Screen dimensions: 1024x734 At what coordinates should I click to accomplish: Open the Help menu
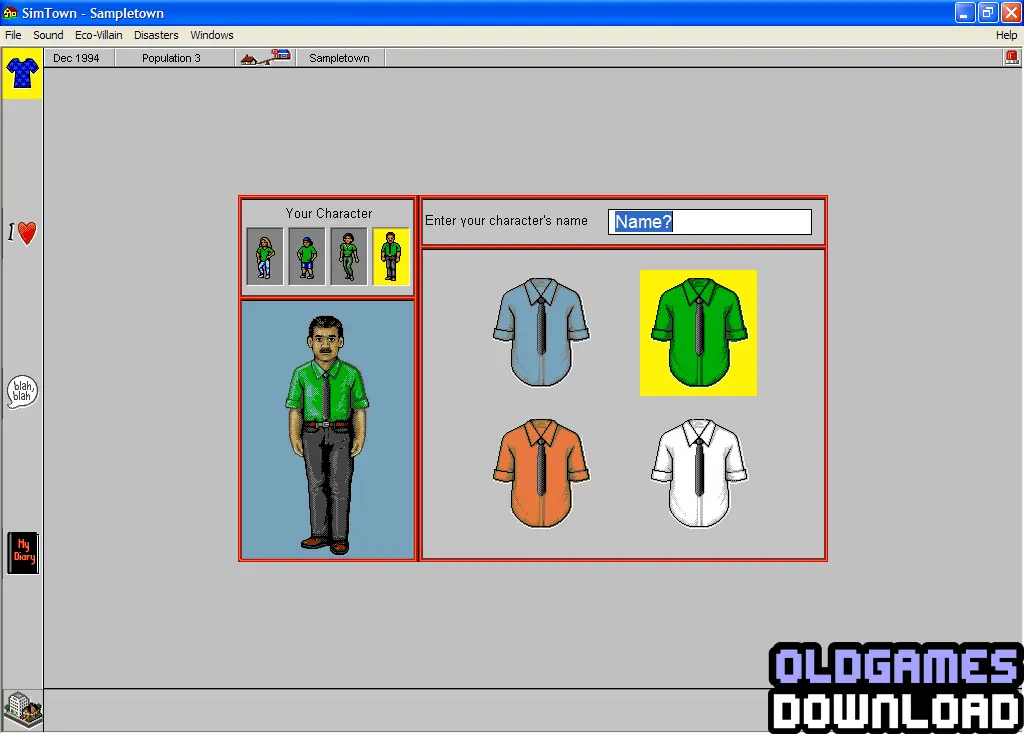point(1006,35)
